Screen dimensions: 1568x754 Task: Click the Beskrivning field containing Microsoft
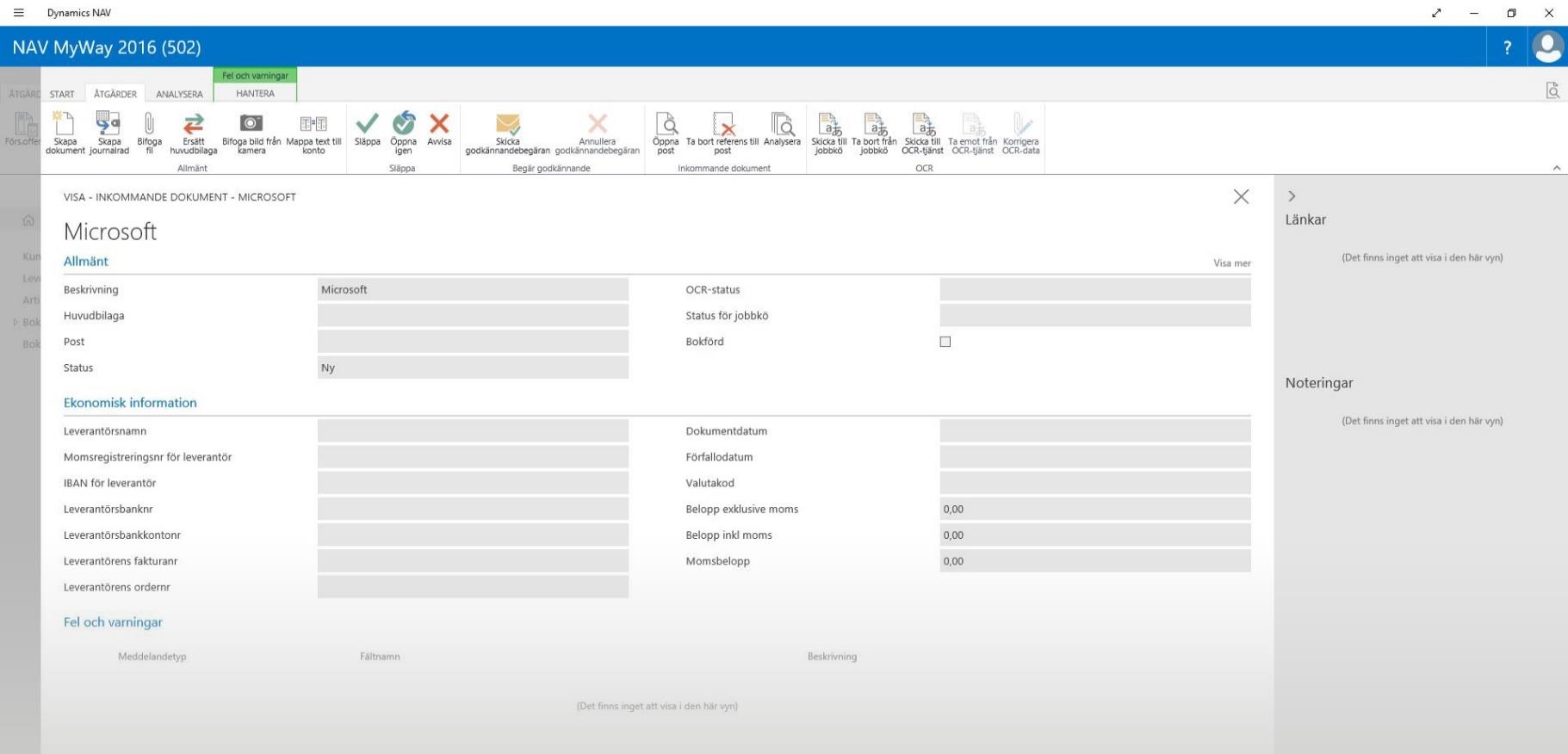[473, 289]
